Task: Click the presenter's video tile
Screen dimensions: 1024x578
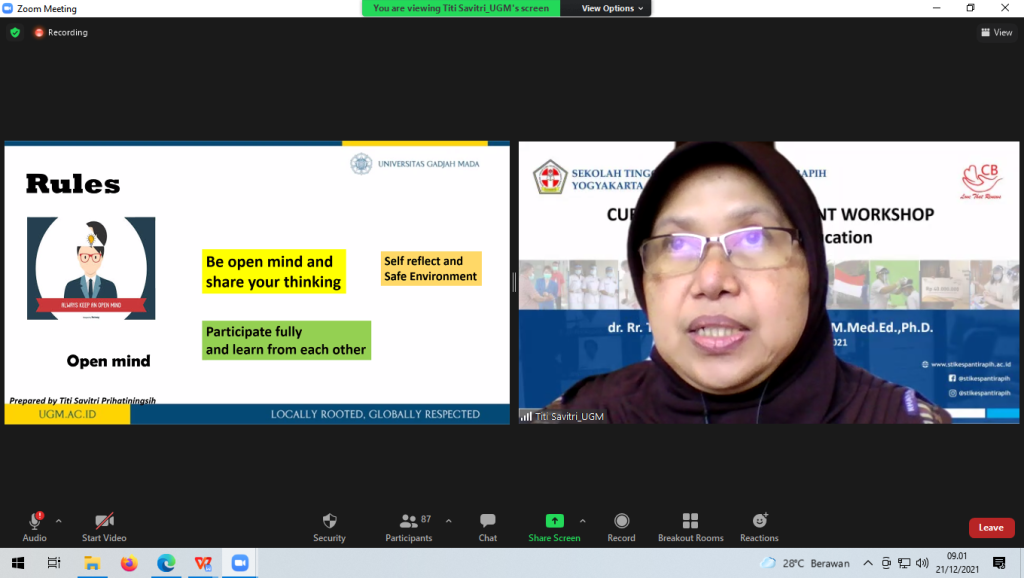Action: pos(768,282)
